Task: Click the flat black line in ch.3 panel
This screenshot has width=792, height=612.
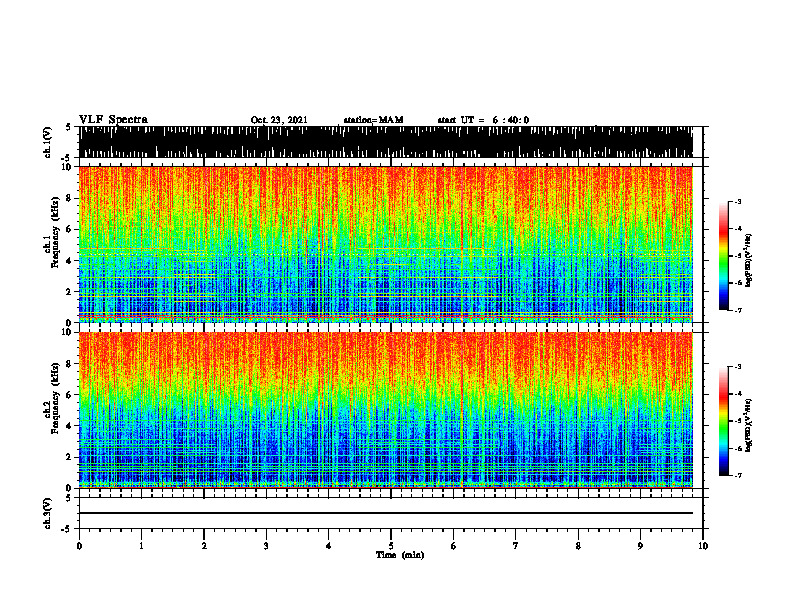Action: click(385, 513)
